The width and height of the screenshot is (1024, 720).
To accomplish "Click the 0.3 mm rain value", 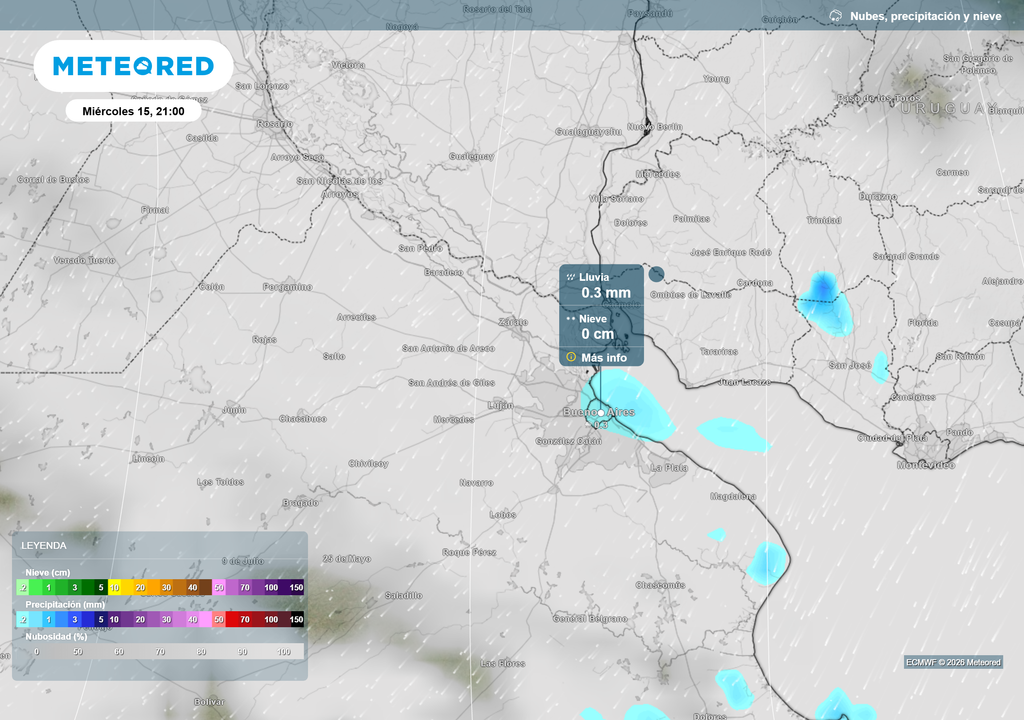I will pyautogui.click(x=606, y=293).
